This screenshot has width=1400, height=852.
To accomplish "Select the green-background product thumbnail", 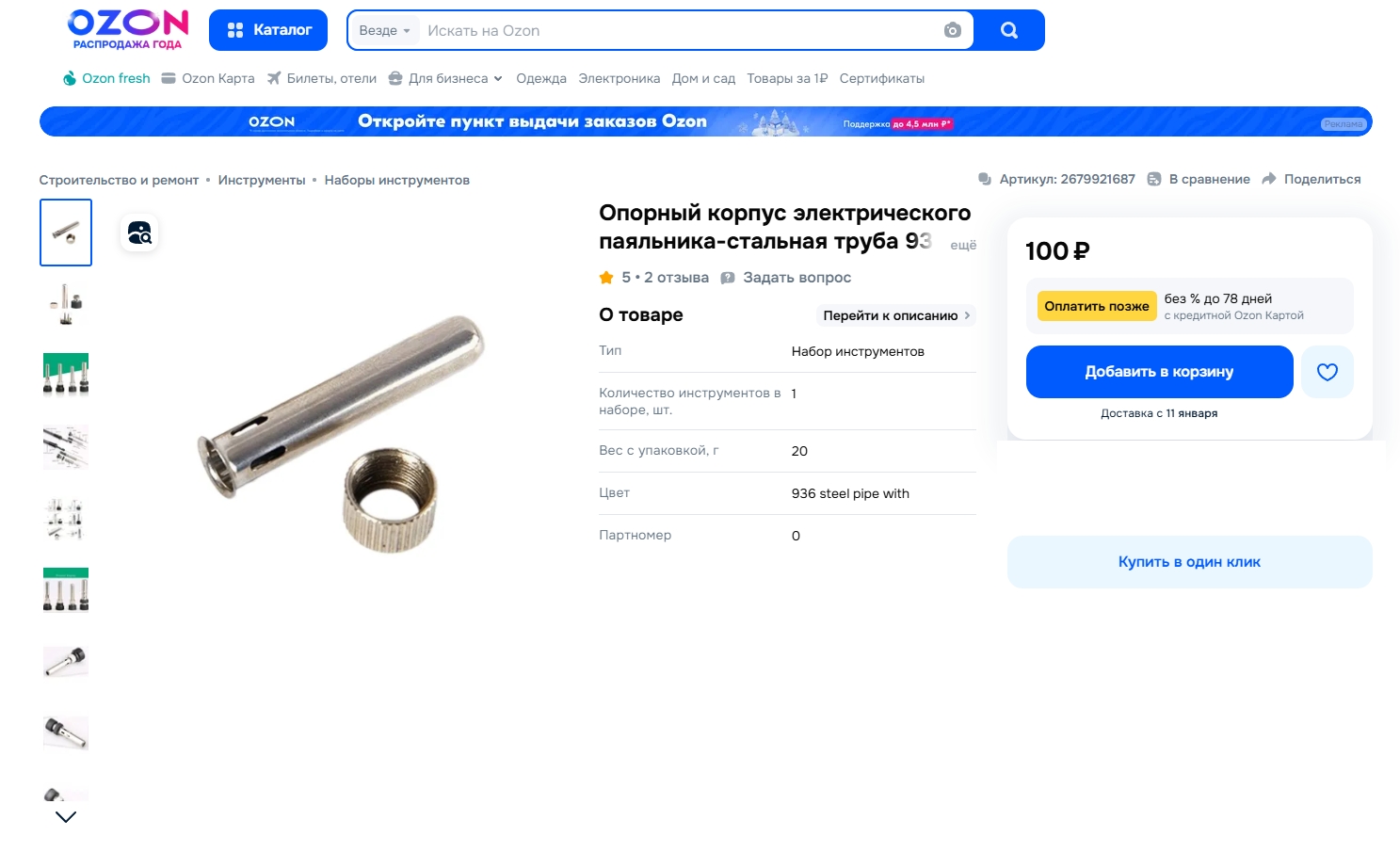I will point(66,374).
